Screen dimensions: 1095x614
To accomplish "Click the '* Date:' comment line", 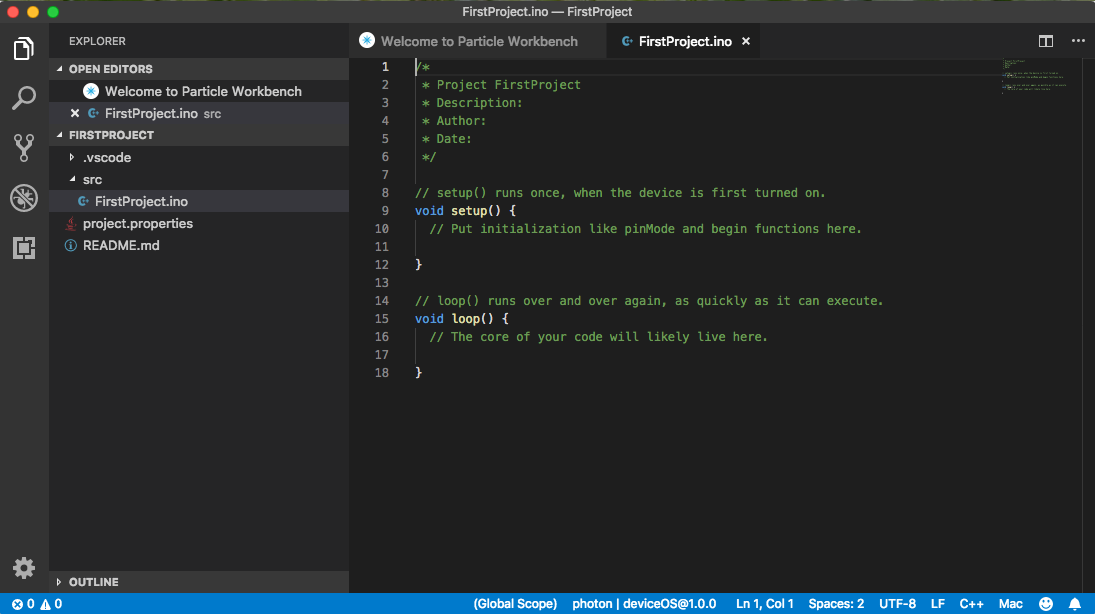I will point(447,138).
